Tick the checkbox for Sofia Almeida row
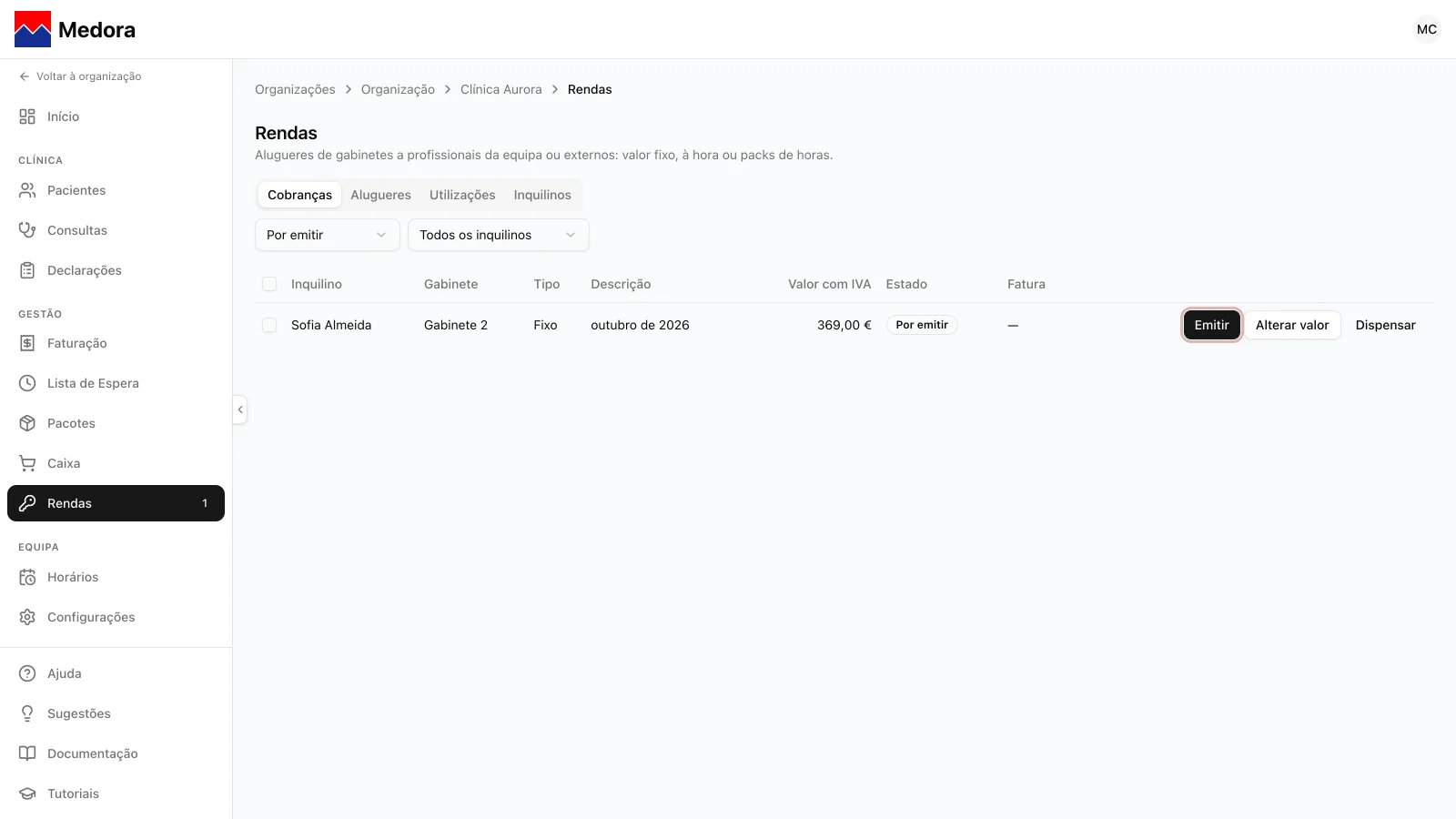 (x=269, y=325)
